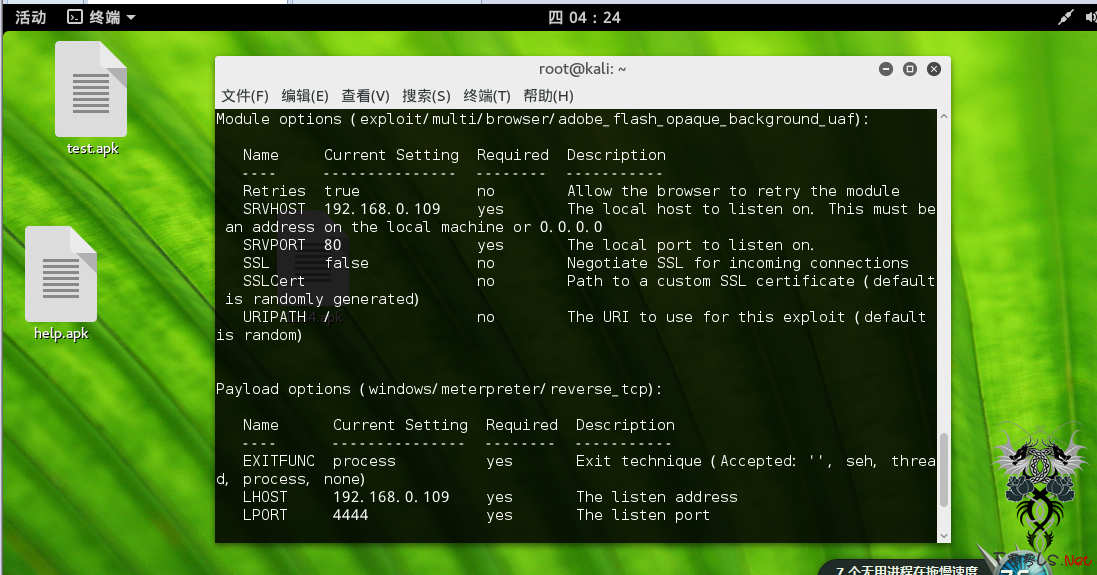1097x575 pixels.
Task: Click 'Negotiate SSL for incoming connections' text
Action: 737,263
